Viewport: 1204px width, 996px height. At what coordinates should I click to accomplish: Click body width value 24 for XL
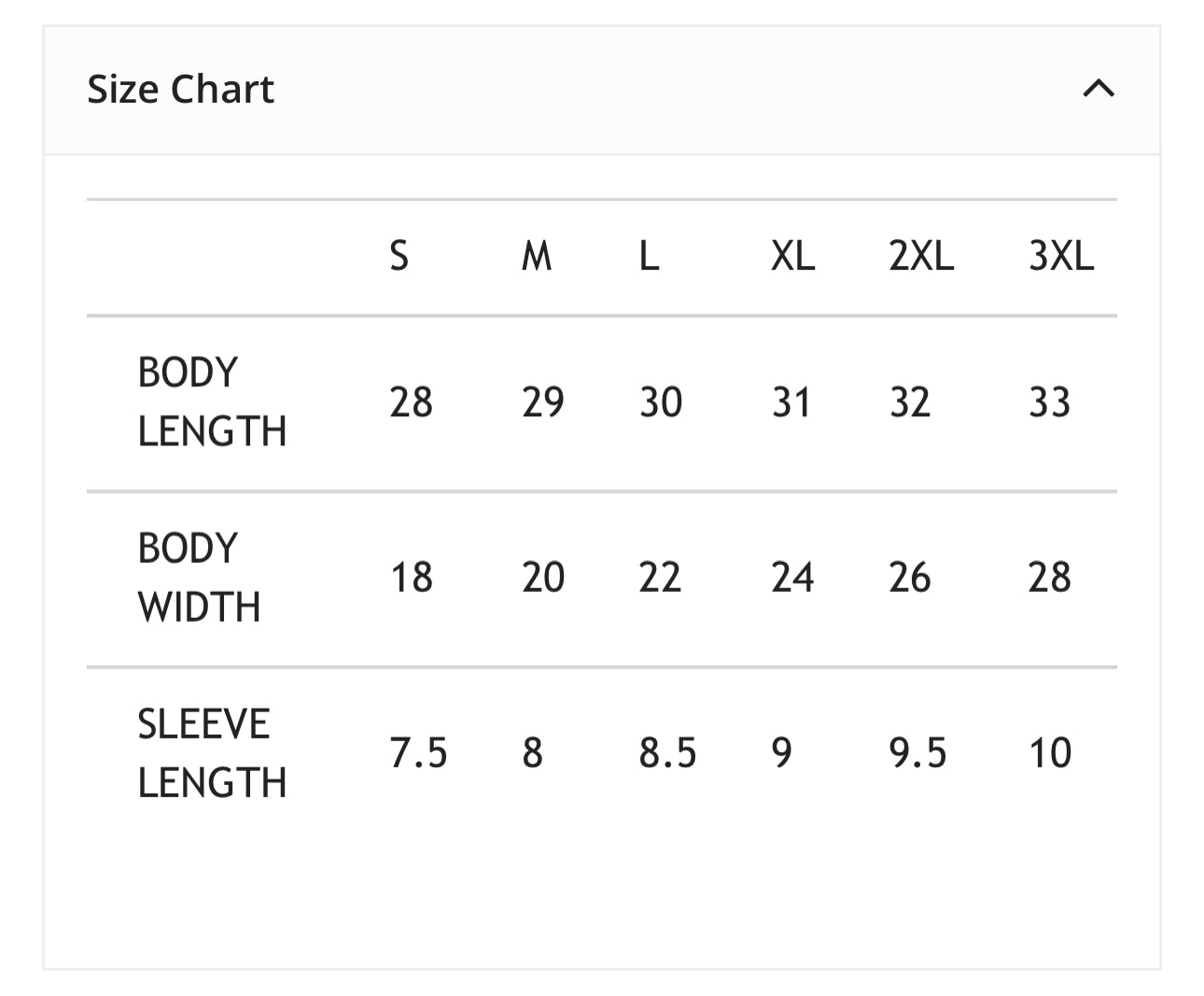pyautogui.click(x=792, y=578)
